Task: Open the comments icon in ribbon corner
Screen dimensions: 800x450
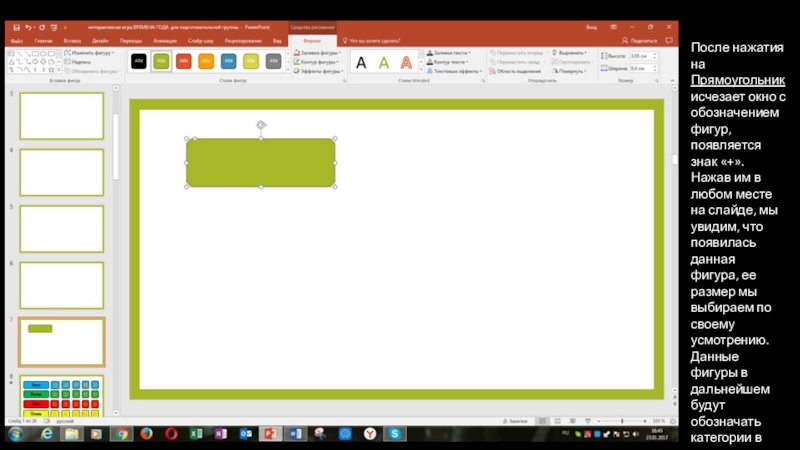Action: coord(669,41)
